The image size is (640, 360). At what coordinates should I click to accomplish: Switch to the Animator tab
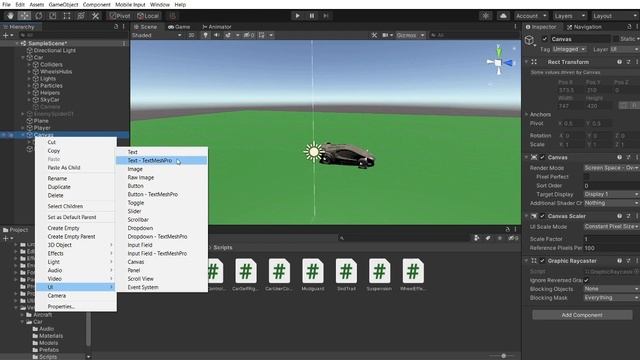point(217,27)
